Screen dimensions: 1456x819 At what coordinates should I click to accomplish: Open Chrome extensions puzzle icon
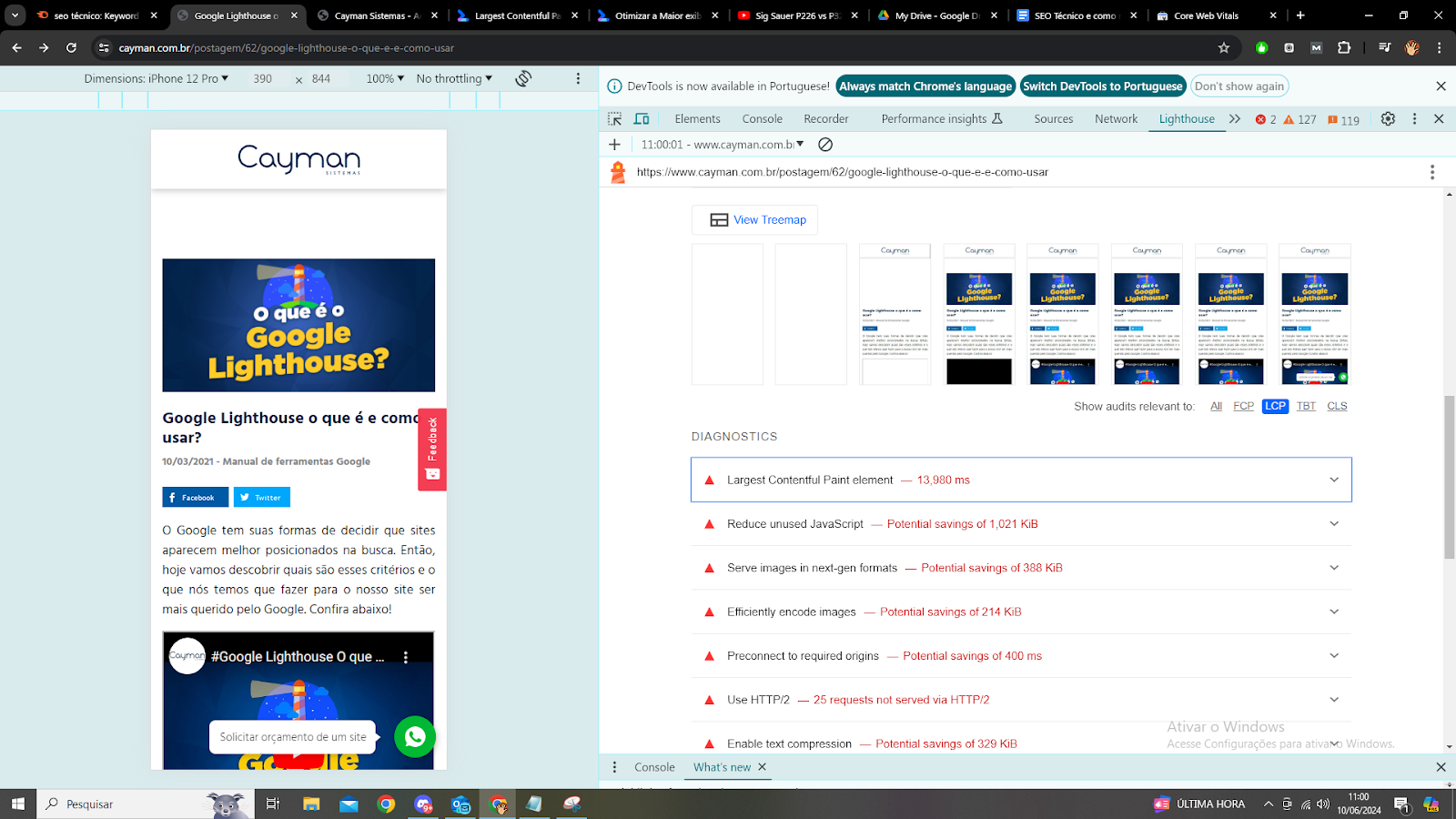pos(1344,48)
